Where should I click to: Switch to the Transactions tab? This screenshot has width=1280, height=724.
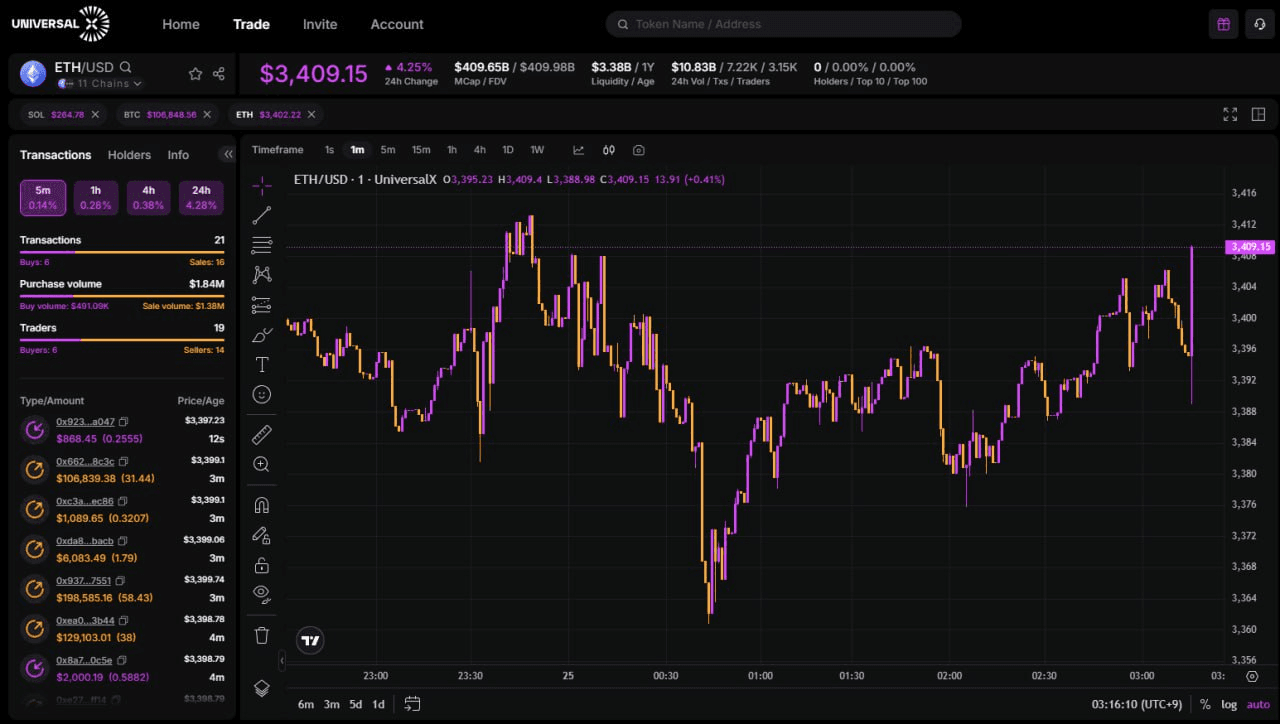[56, 155]
